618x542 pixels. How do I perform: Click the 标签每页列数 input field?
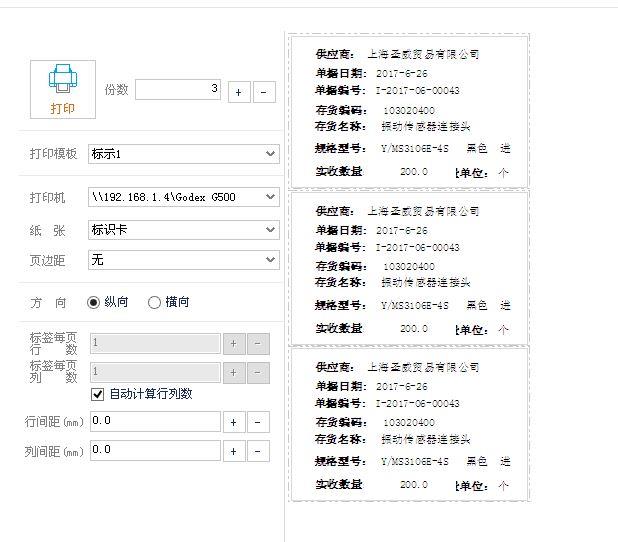pyautogui.click(x=155, y=373)
